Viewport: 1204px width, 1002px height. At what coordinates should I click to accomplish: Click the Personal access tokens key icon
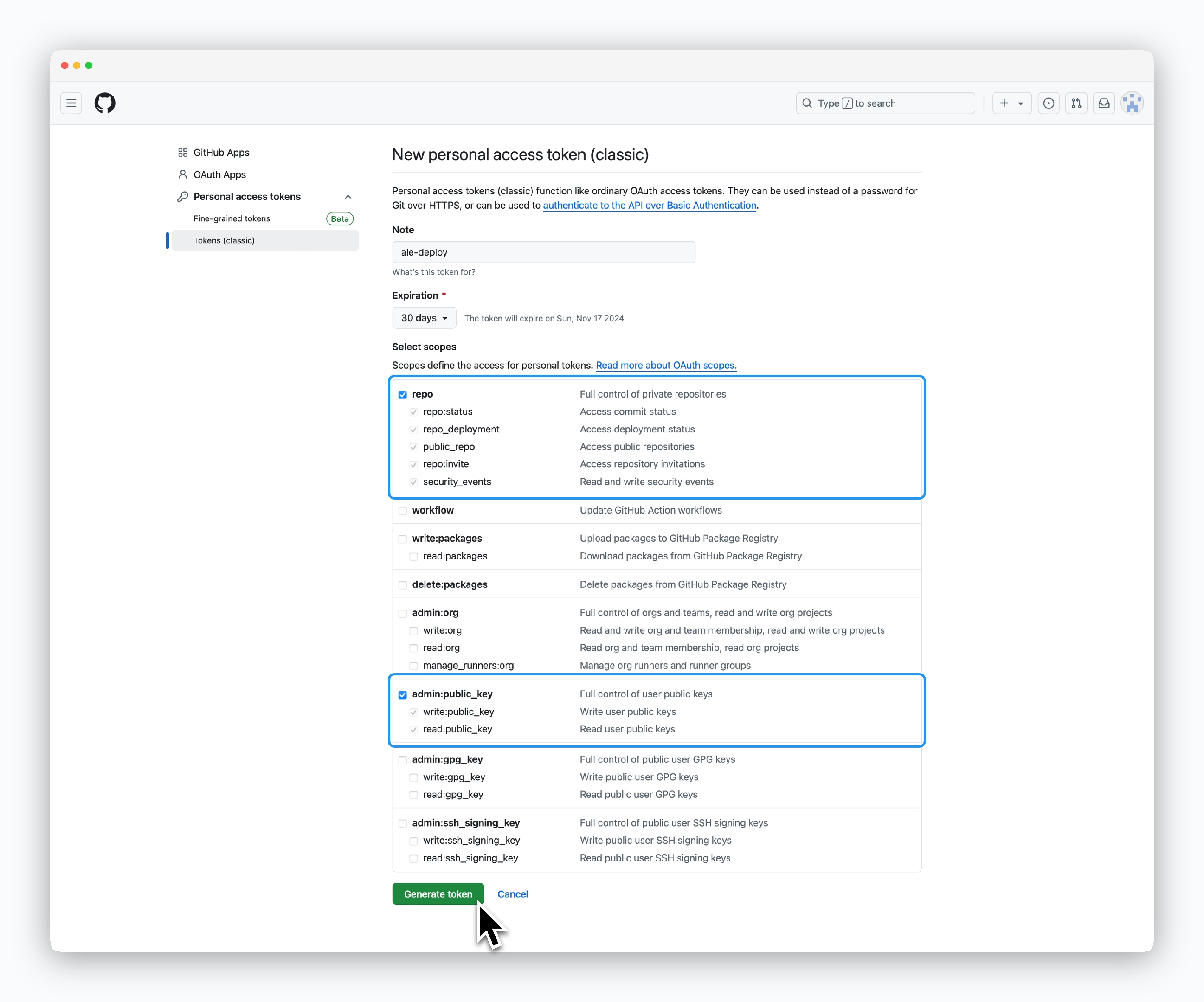pyautogui.click(x=183, y=197)
